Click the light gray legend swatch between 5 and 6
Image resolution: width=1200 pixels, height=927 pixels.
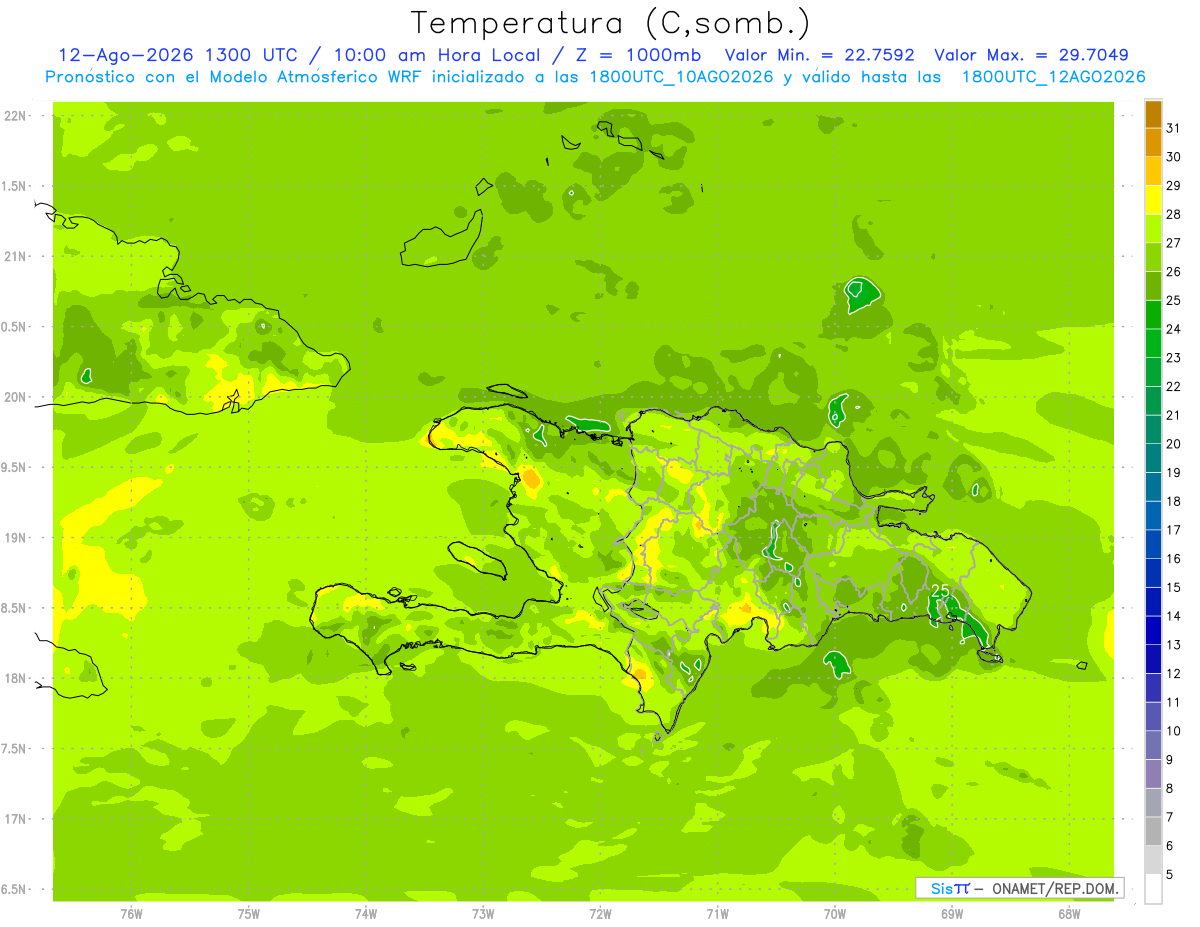pos(1153,860)
